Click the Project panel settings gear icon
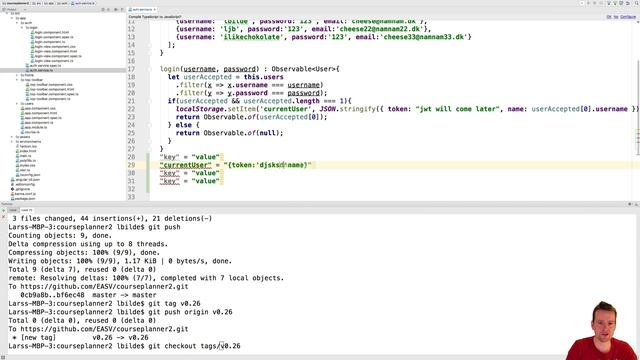The height and width of the screenshot is (360, 640). pyautogui.click(x=116, y=9)
